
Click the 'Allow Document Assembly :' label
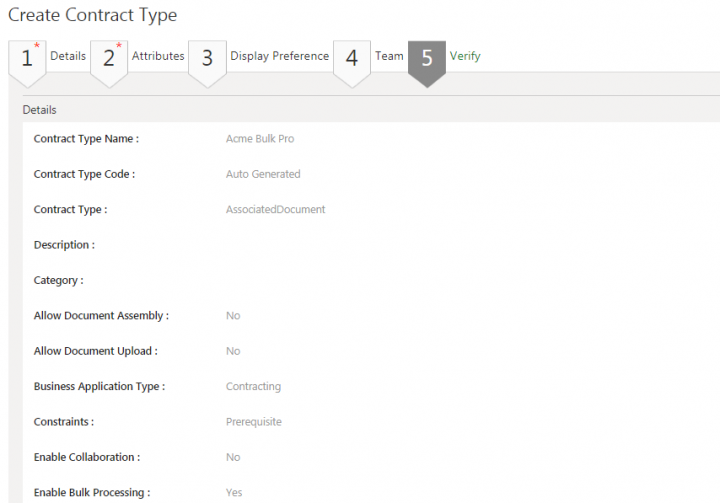[101, 316]
